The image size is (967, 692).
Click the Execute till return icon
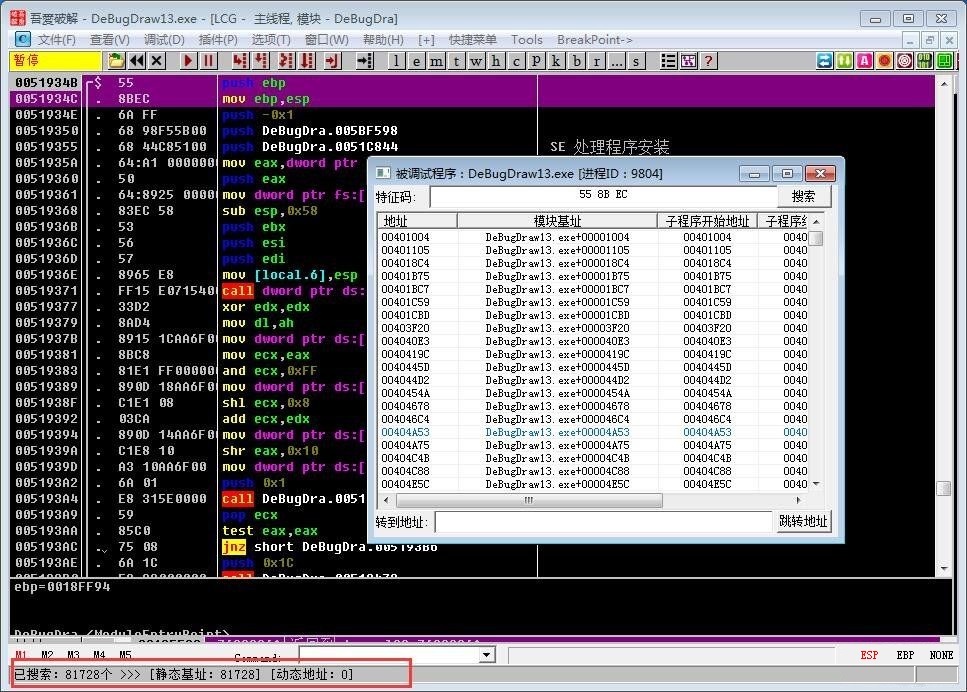click(332, 60)
